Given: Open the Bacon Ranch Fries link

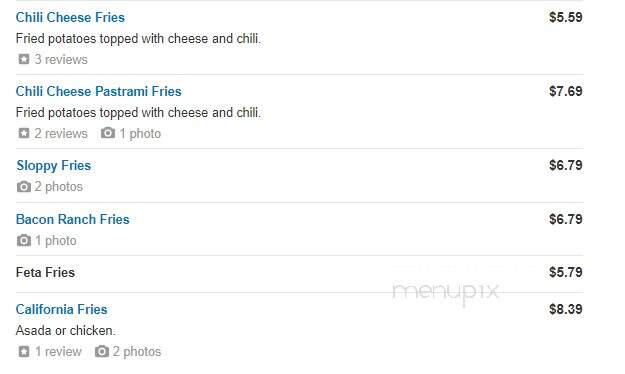Looking at the screenshot, I should tap(73, 219).
